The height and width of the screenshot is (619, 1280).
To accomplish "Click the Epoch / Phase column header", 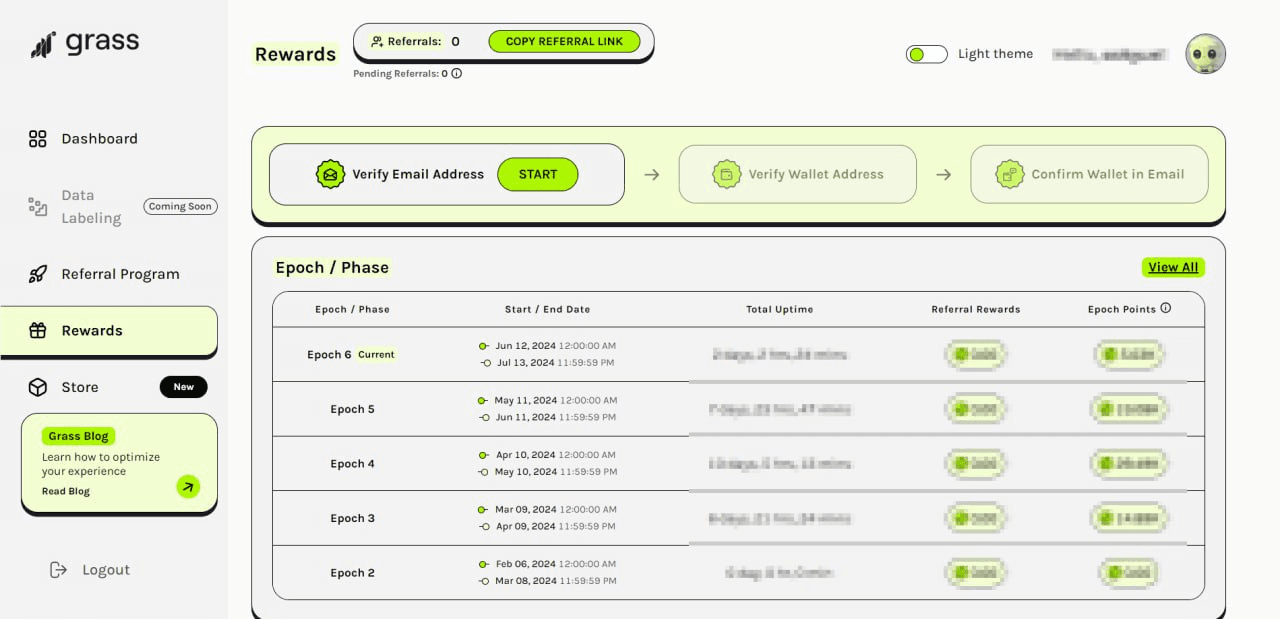I will (x=353, y=309).
